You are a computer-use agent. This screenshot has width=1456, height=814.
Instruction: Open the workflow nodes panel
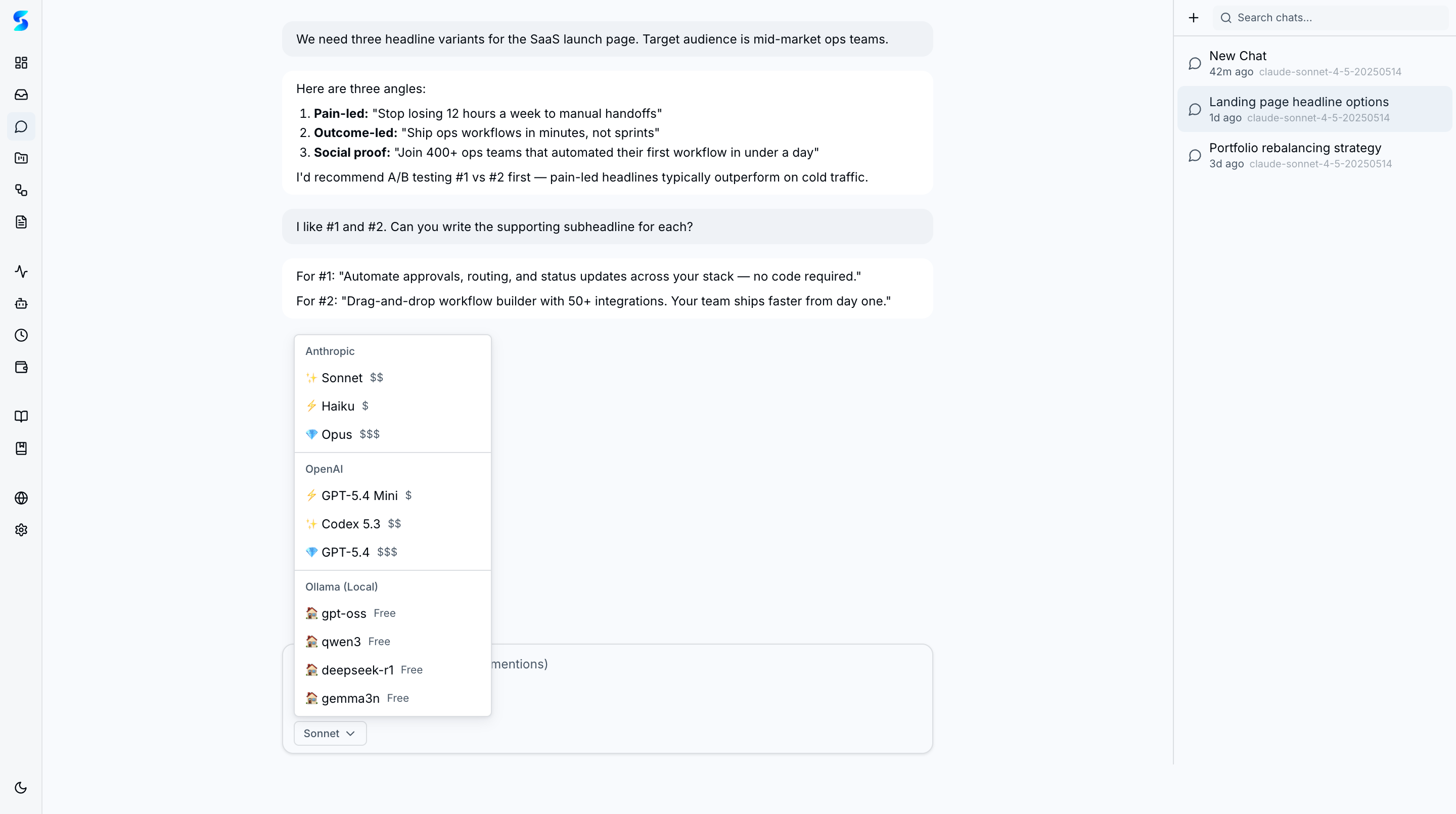point(21,191)
